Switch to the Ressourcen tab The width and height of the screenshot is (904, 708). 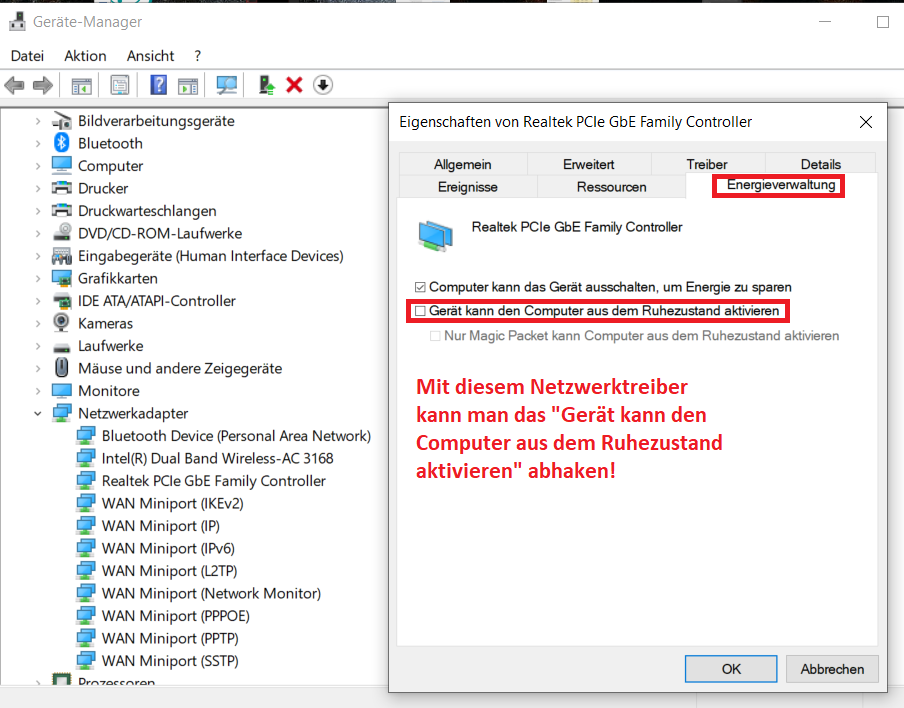pos(612,187)
